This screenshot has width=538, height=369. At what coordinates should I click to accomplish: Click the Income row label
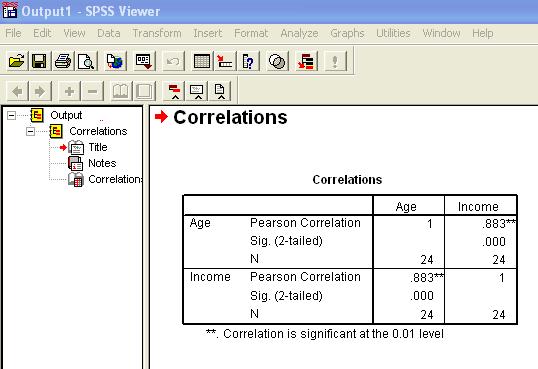point(210,277)
